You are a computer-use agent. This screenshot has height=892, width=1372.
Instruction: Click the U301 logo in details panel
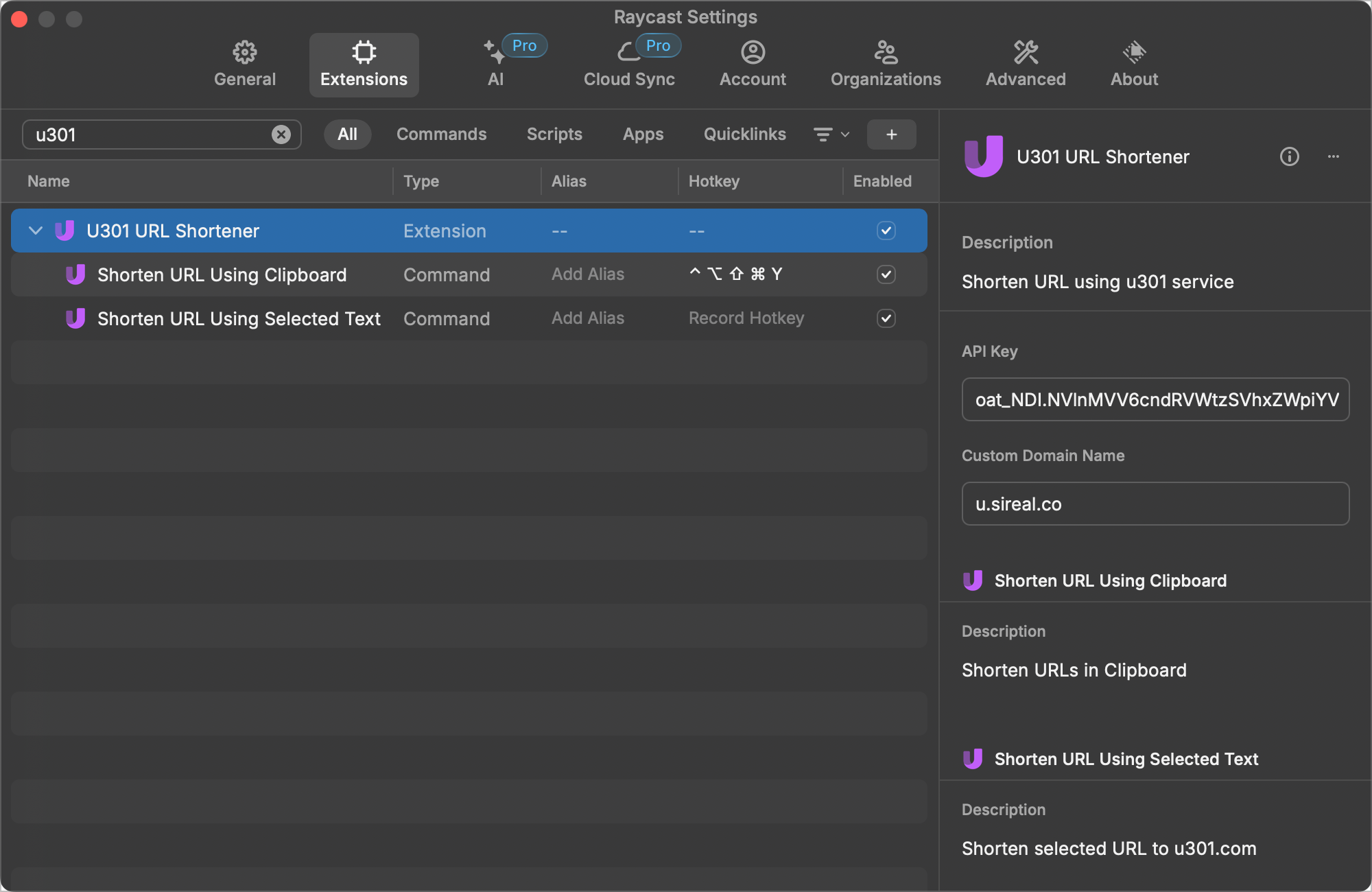click(983, 156)
